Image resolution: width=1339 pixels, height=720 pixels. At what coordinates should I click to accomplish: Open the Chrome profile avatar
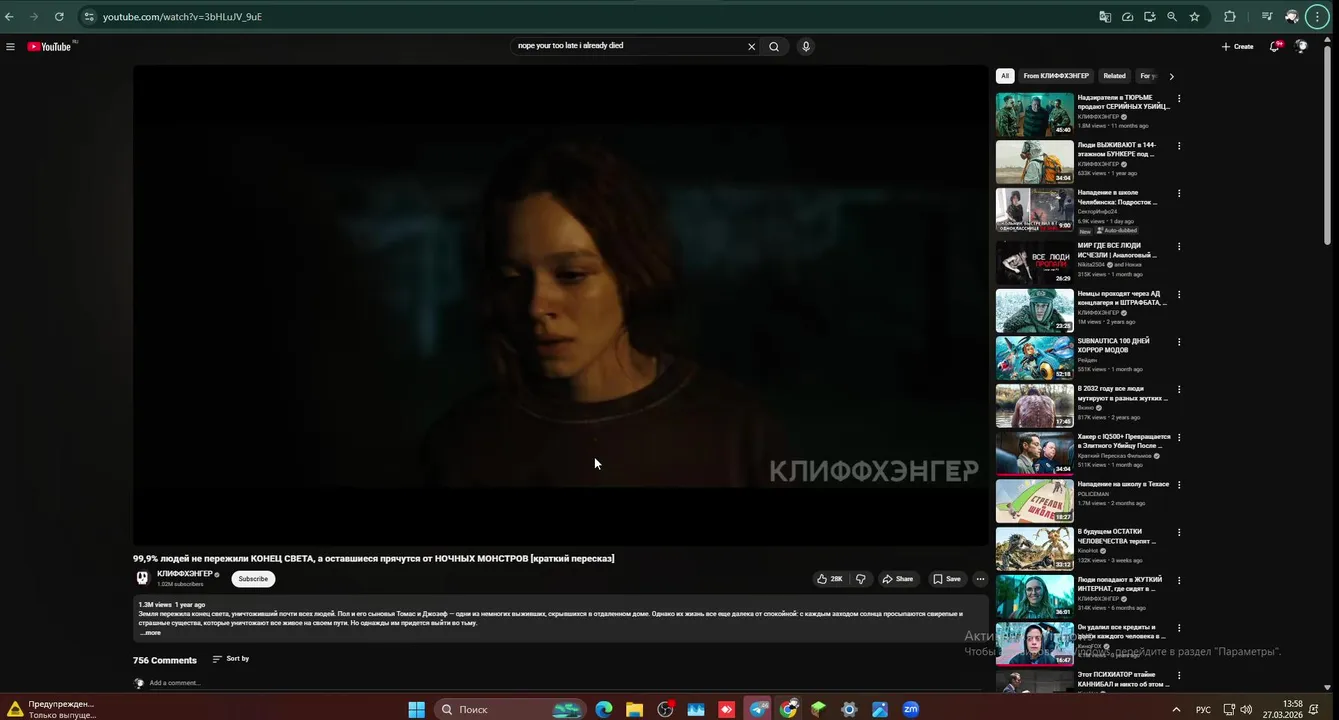point(1292,16)
